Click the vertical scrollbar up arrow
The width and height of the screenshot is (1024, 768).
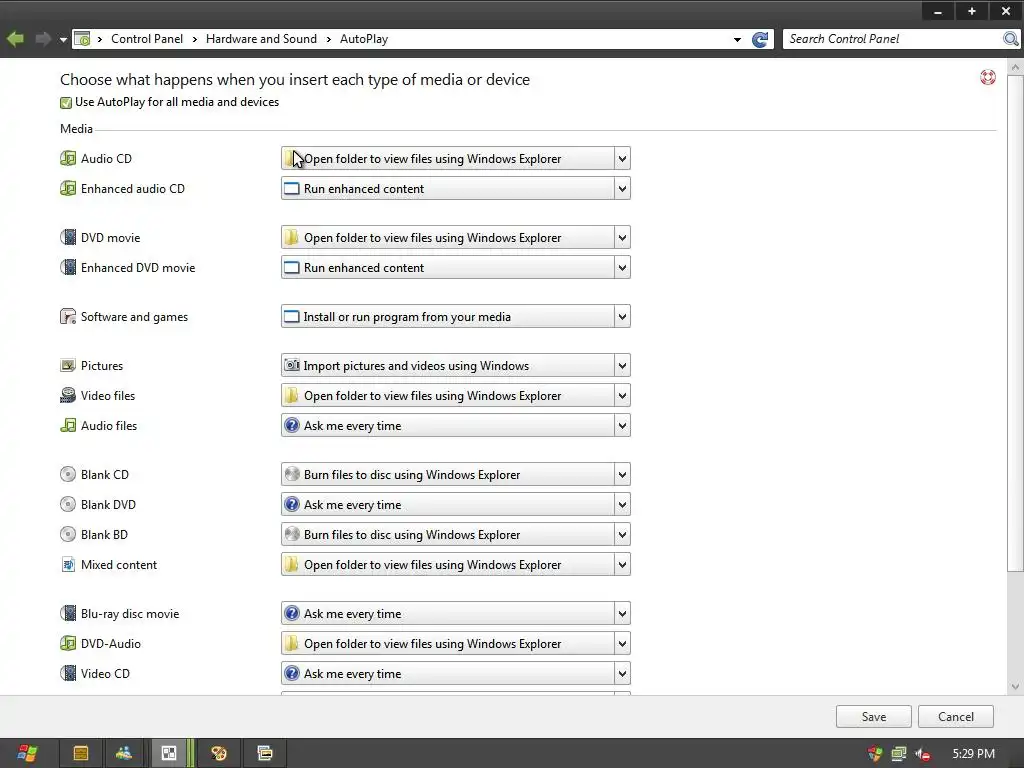(1015, 67)
